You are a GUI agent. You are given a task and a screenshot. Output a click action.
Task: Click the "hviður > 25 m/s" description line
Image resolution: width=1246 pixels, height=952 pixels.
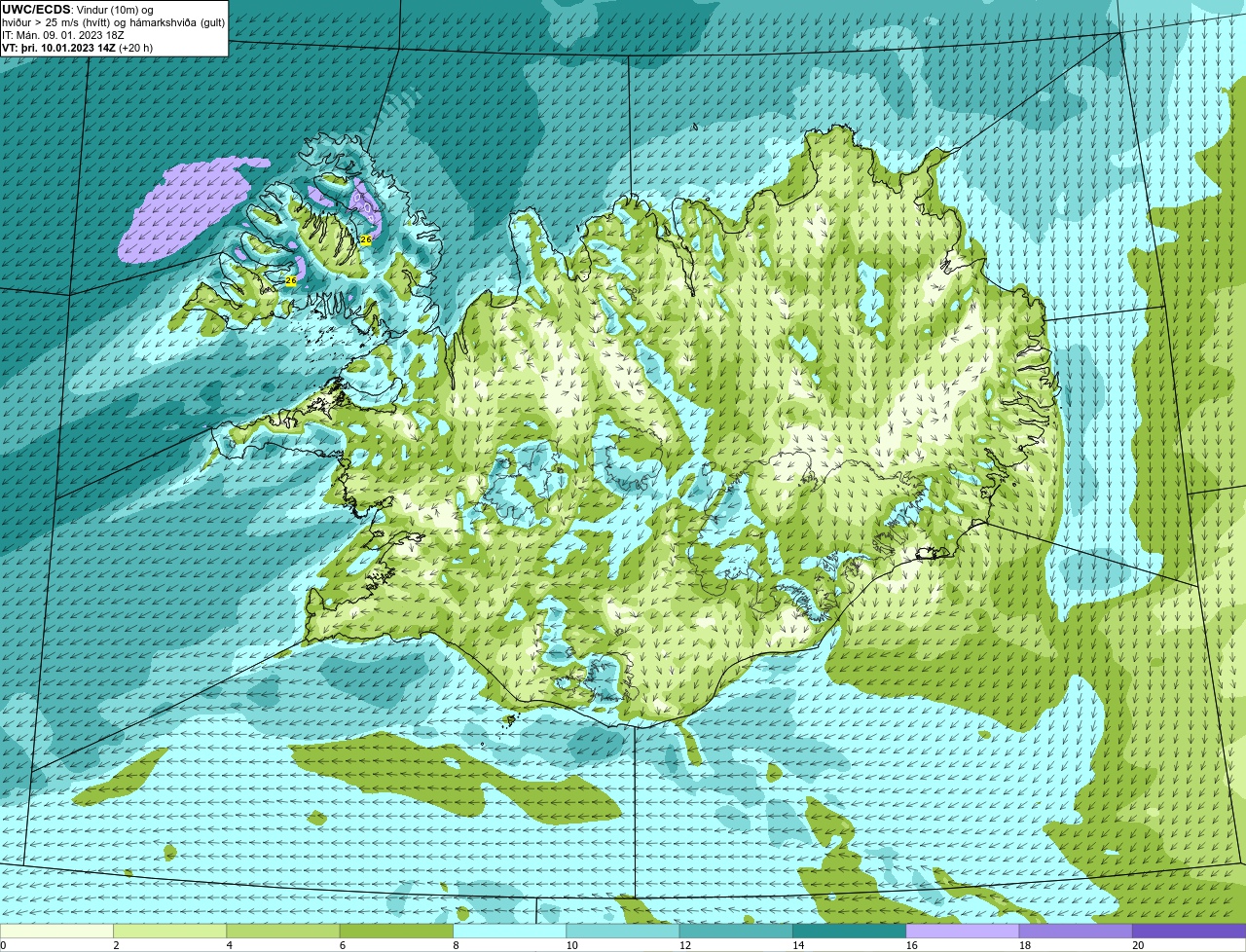coord(113,22)
